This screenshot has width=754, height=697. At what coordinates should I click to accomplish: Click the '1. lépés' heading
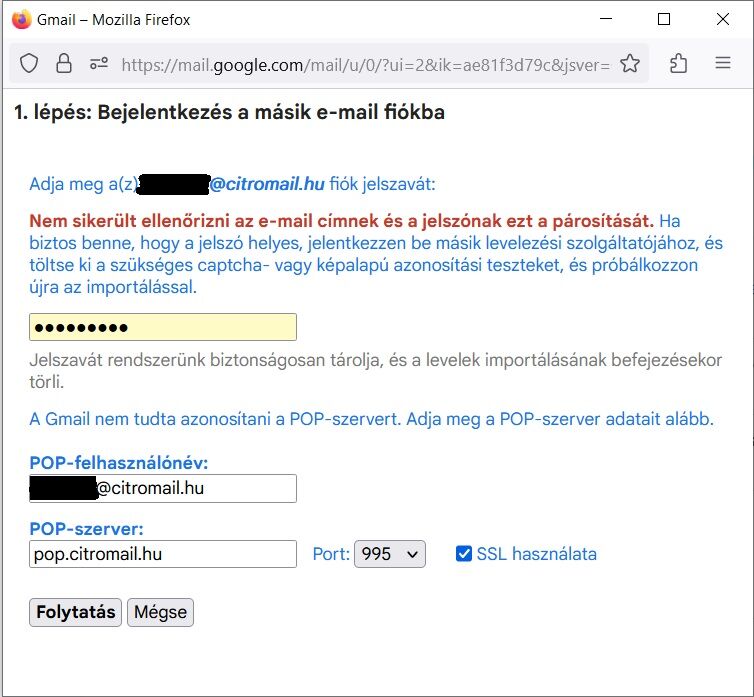click(229, 112)
